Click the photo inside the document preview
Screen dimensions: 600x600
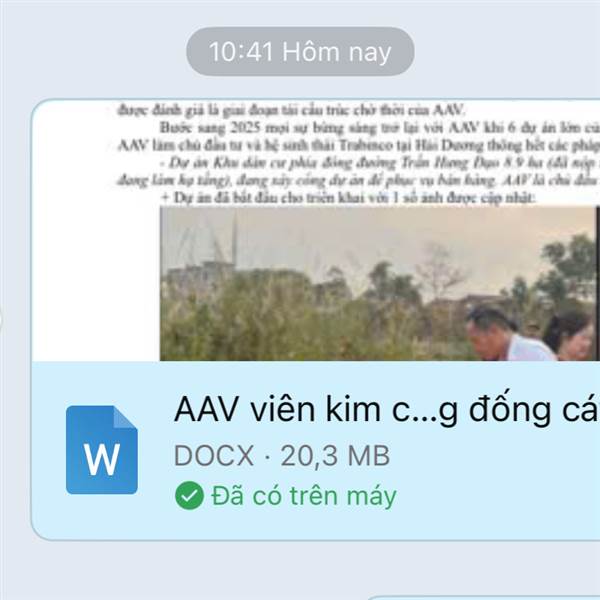coord(380,284)
